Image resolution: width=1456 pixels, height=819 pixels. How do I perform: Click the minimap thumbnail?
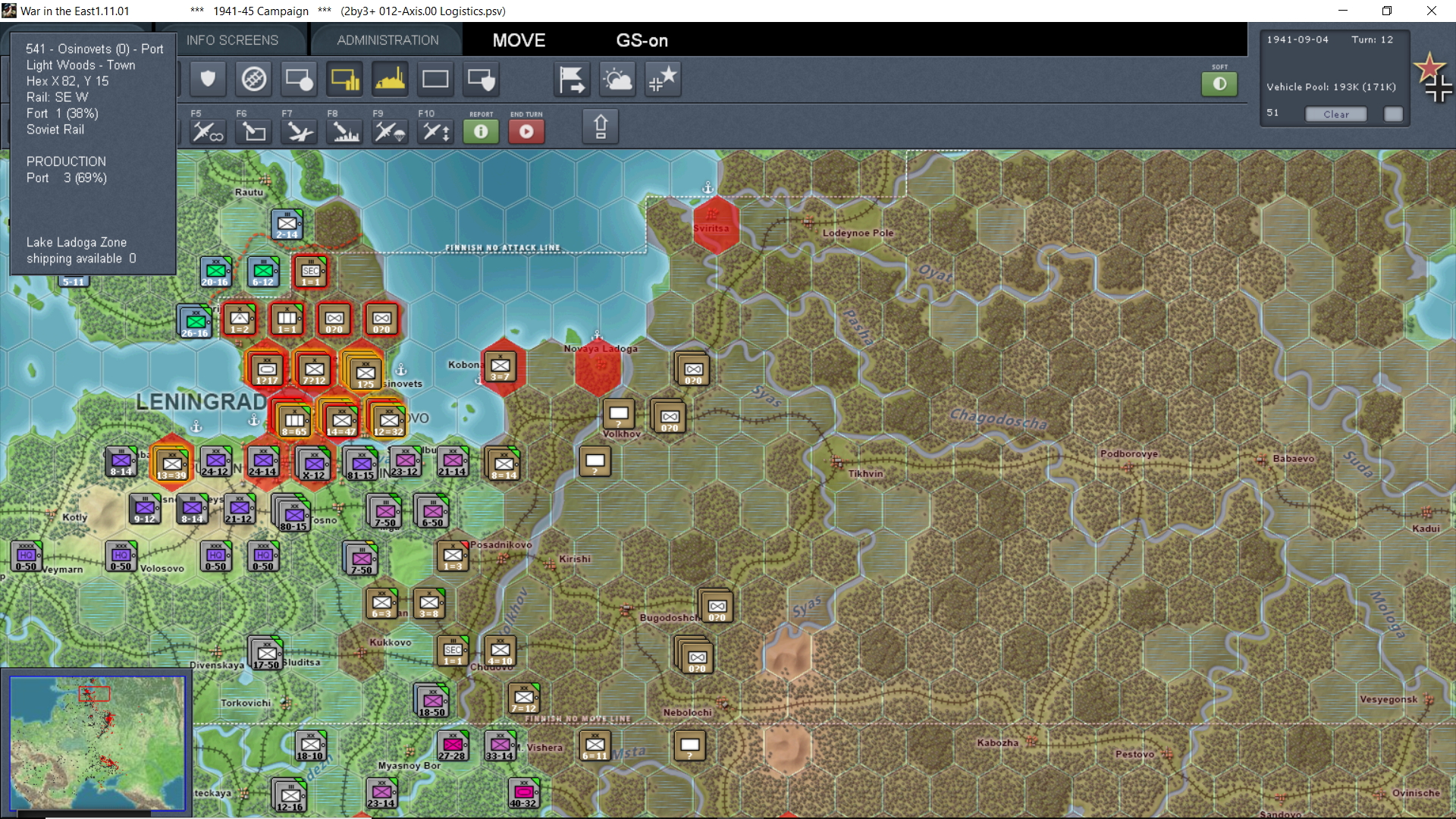pyautogui.click(x=96, y=743)
